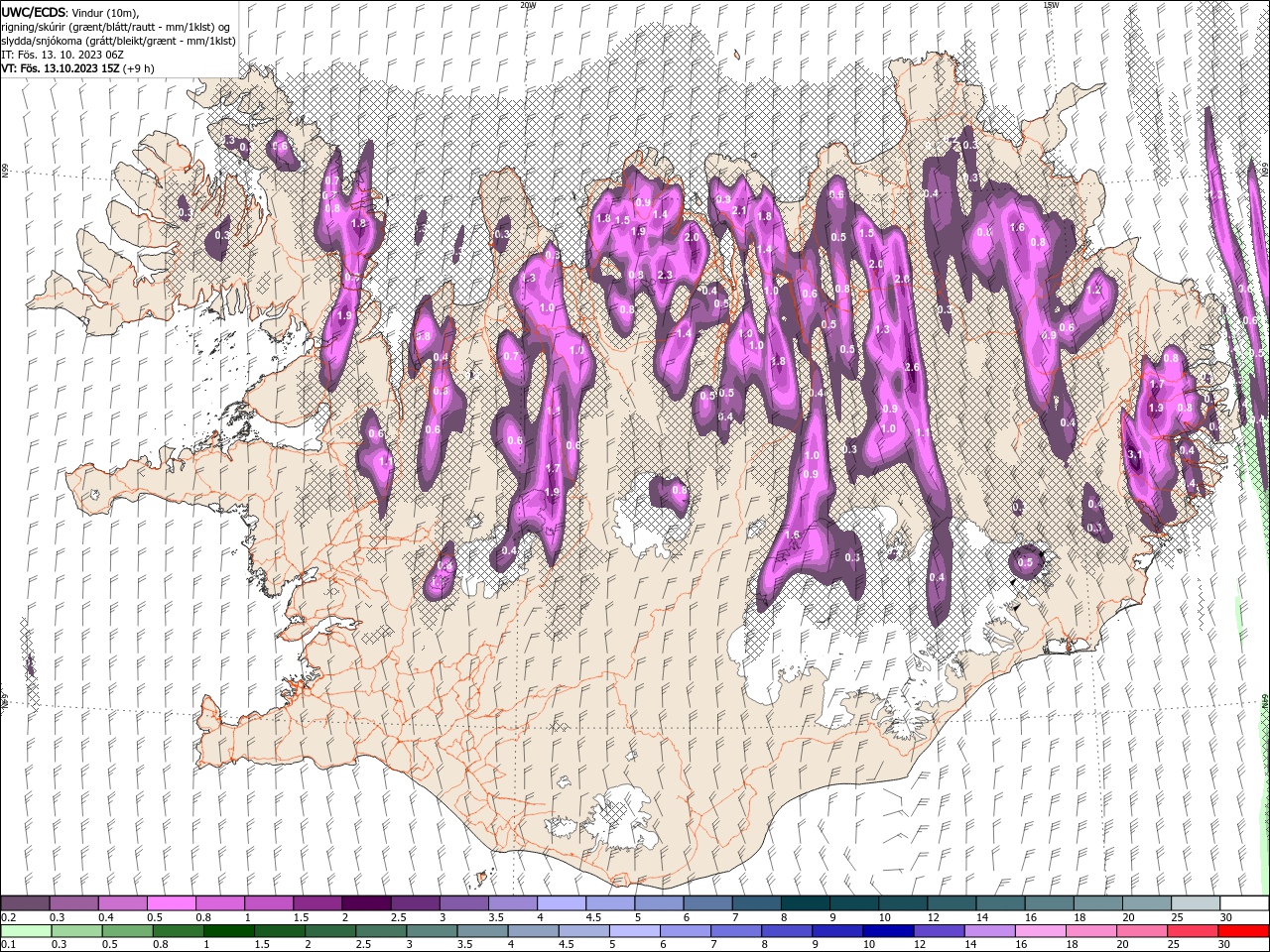Select the pale periwinkle 4 snow scale swatch

[x=560, y=903]
